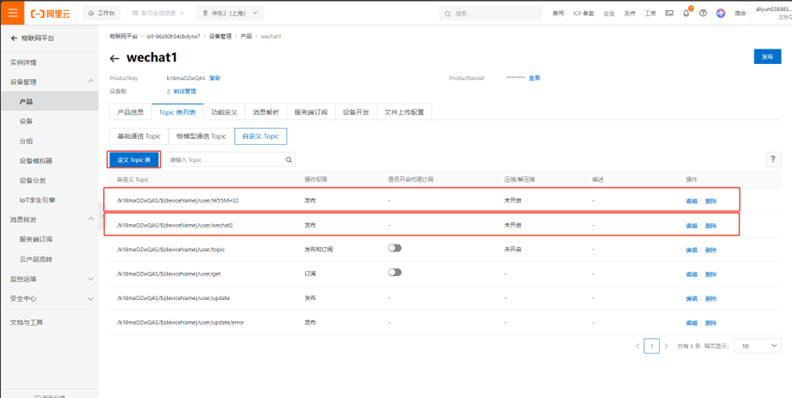View the ProductSecret via 查看

tap(534, 78)
